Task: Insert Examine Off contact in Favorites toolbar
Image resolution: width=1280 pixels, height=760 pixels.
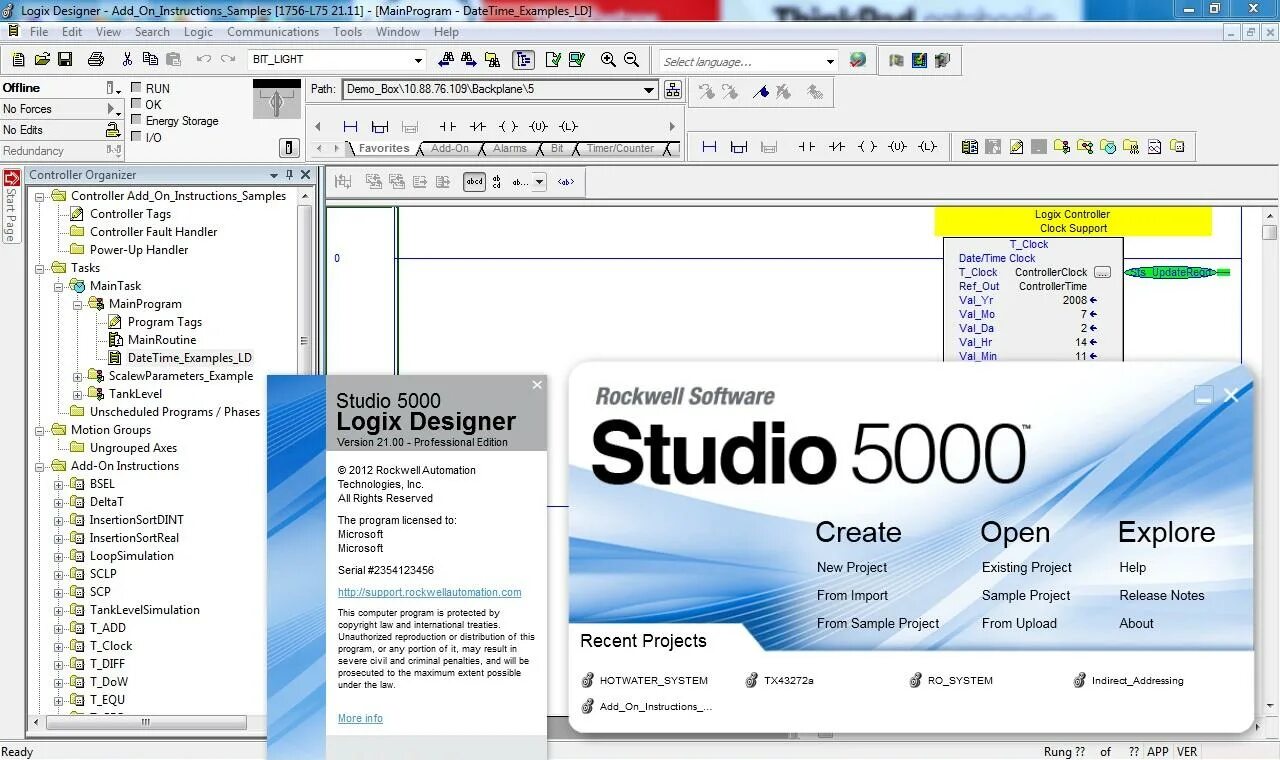Action: click(477, 127)
